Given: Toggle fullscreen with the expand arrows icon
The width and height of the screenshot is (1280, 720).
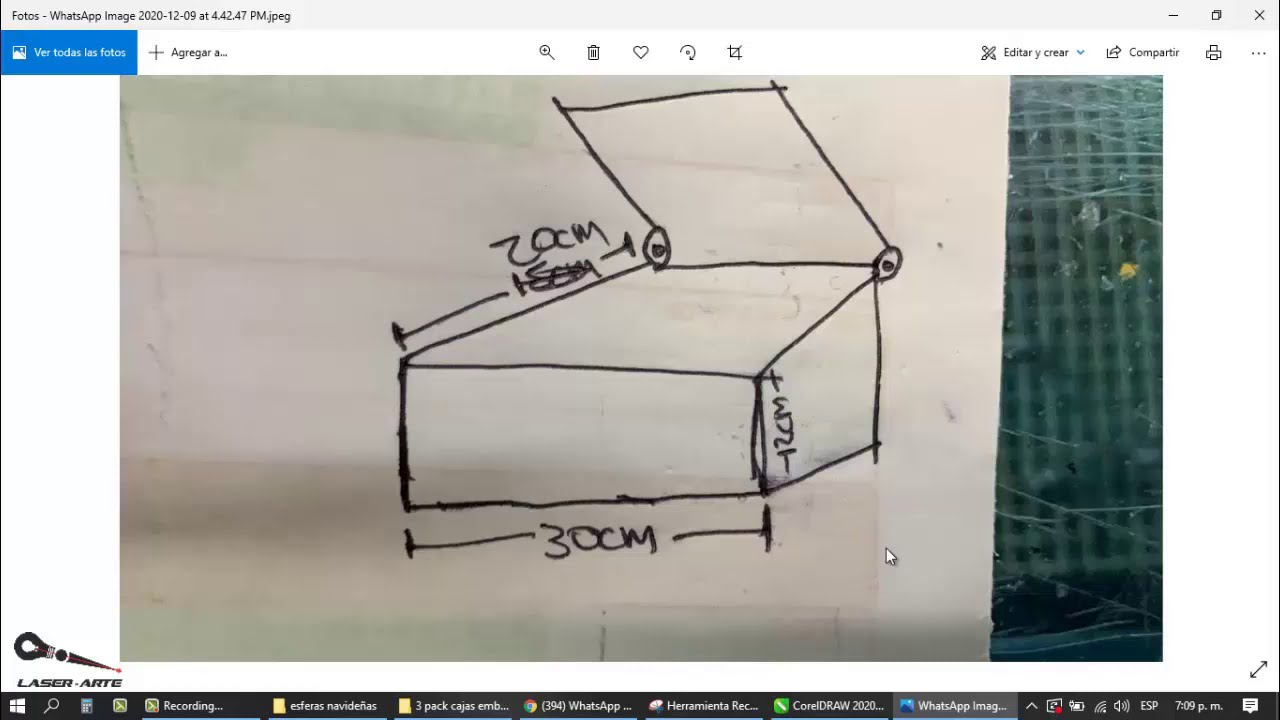Looking at the screenshot, I should point(1258,670).
